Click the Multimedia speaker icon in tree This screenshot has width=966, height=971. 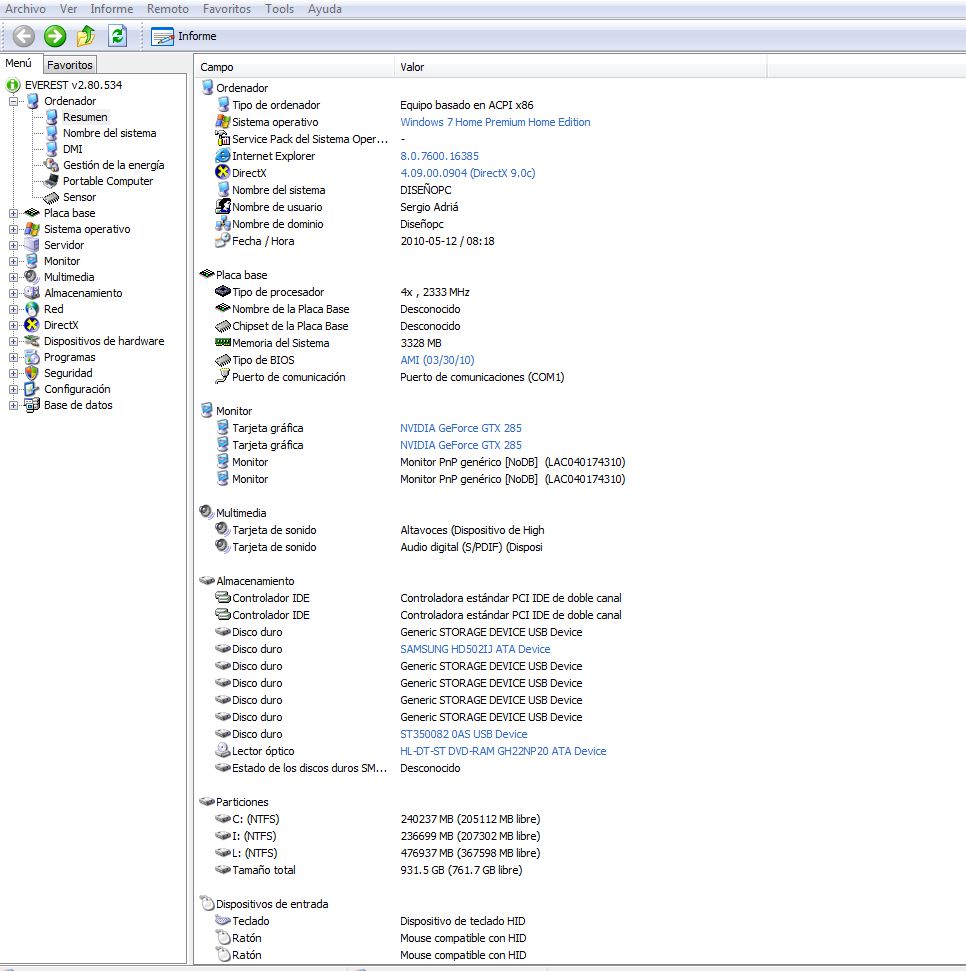[x=32, y=277]
